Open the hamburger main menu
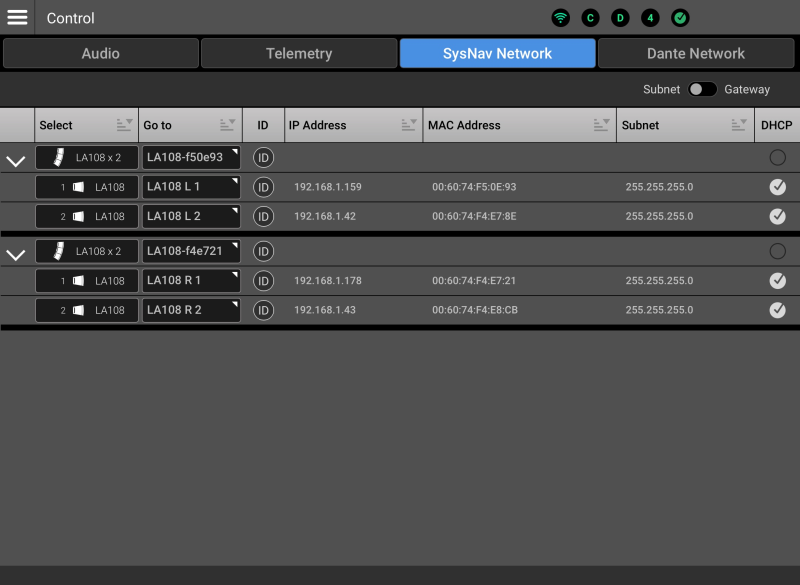Viewport: 800px width, 585px height. tap(17, 17)
